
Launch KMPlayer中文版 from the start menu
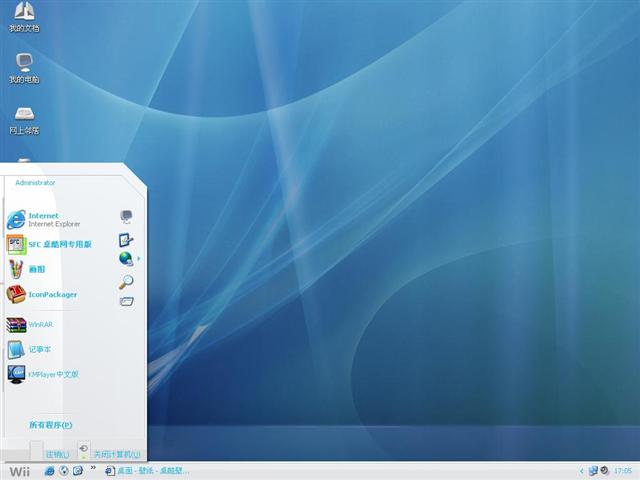[42, 374]
